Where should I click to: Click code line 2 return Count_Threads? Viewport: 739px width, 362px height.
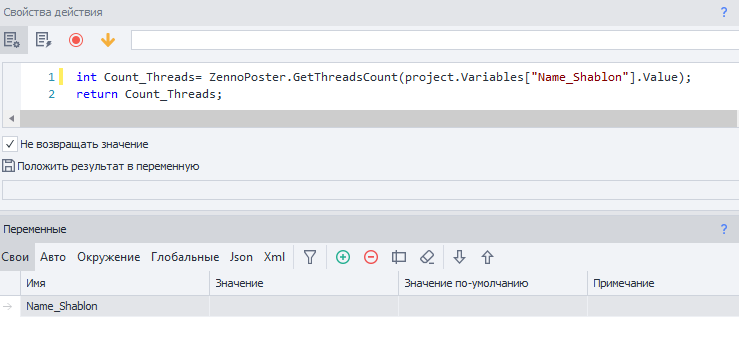coord(149,94)
